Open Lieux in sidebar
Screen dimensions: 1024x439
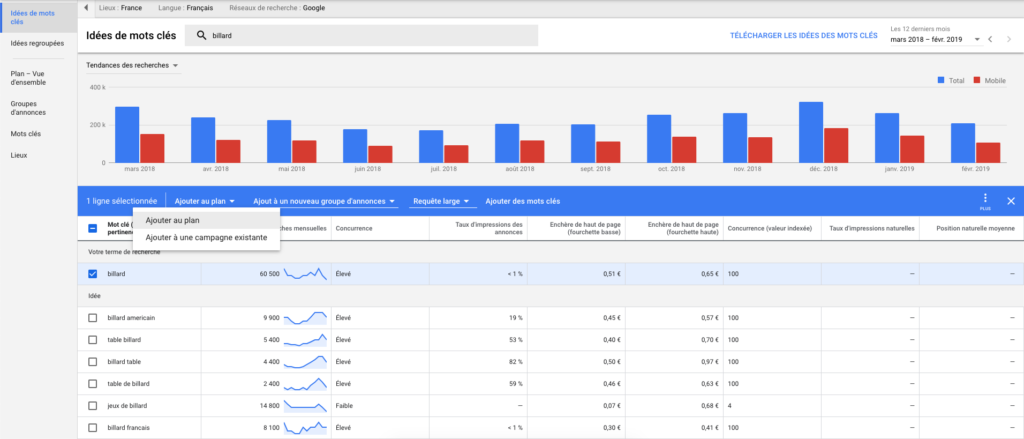tap(18, 155)
